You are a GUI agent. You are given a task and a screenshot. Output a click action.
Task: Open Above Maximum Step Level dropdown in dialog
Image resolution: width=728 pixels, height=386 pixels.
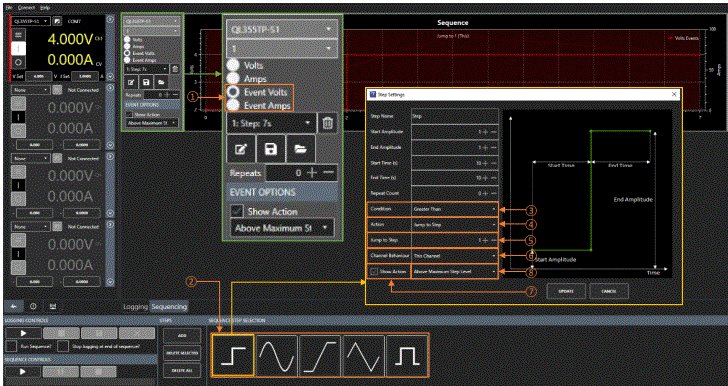coord(455,271)
